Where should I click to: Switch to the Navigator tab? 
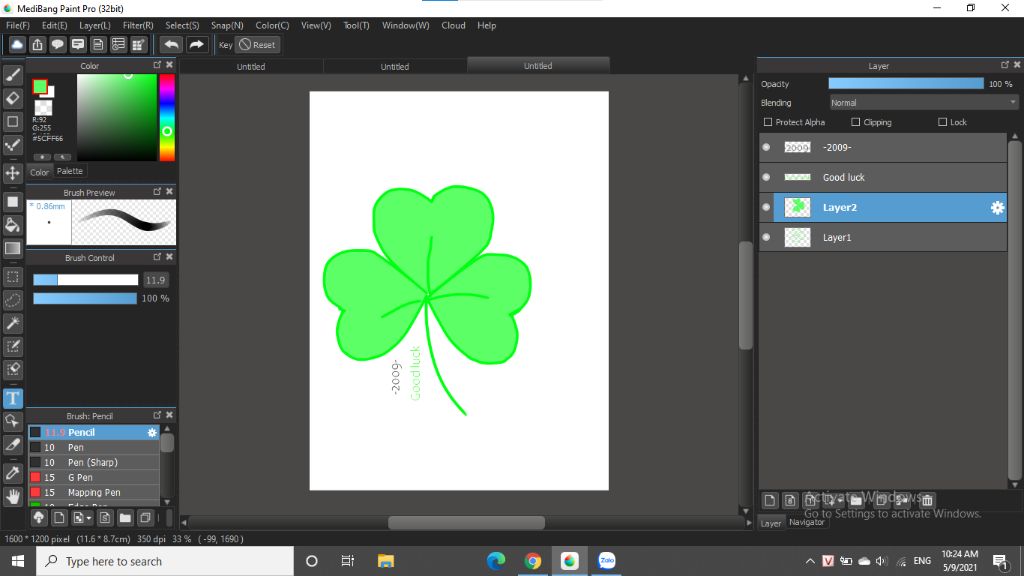point(806,522)
